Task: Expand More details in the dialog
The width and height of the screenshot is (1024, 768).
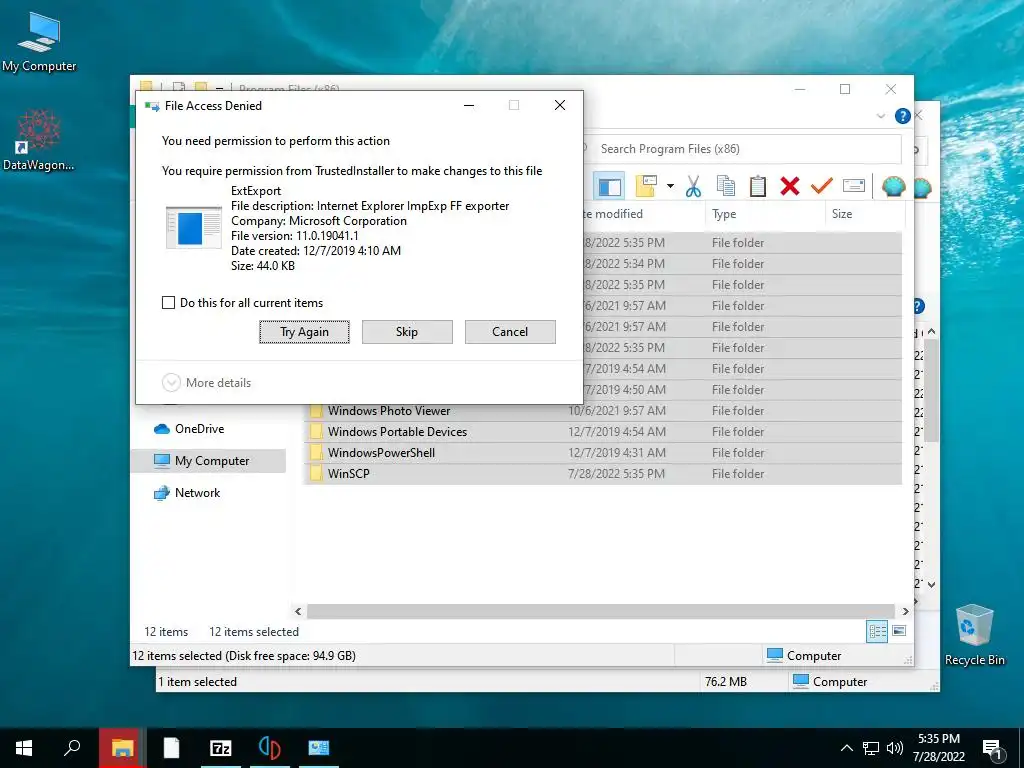Action: point(206,383)
